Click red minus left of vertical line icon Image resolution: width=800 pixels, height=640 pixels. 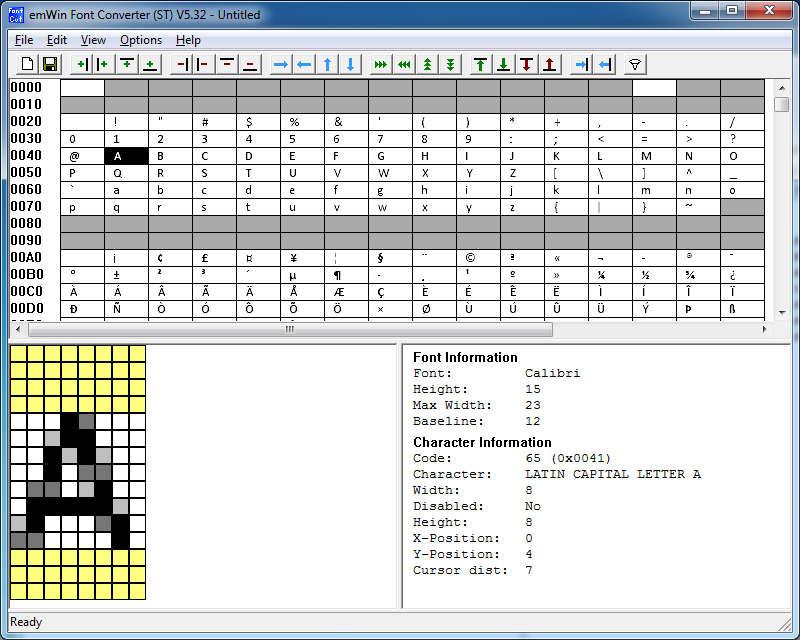(181, 64)
